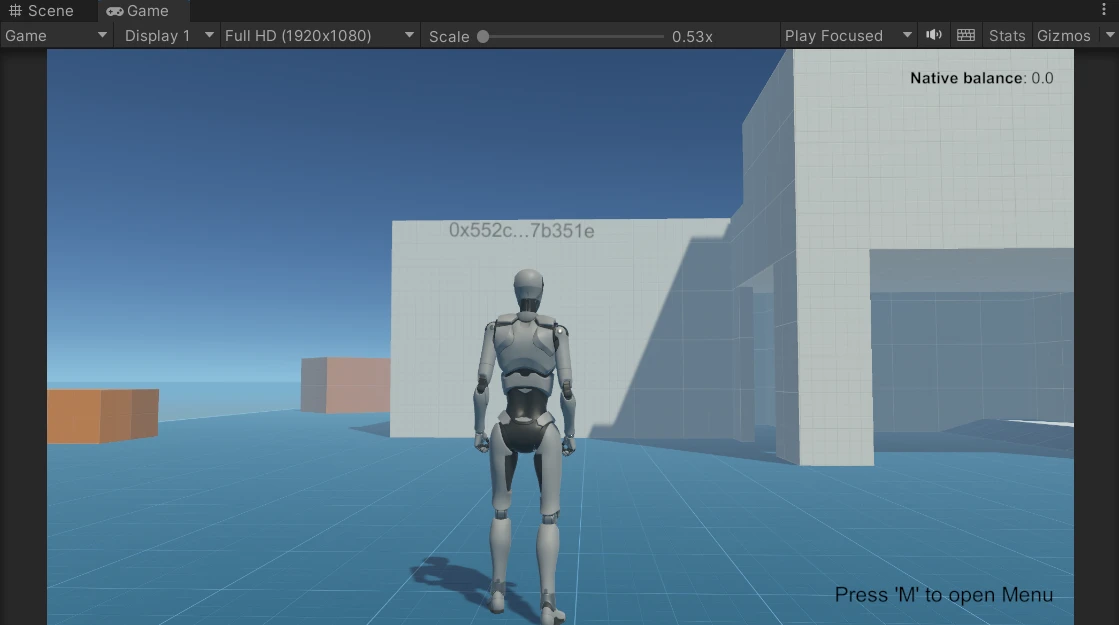Open the three-dot panel options menu
Screen dimensions: 1119x625
coord(1104,10)
